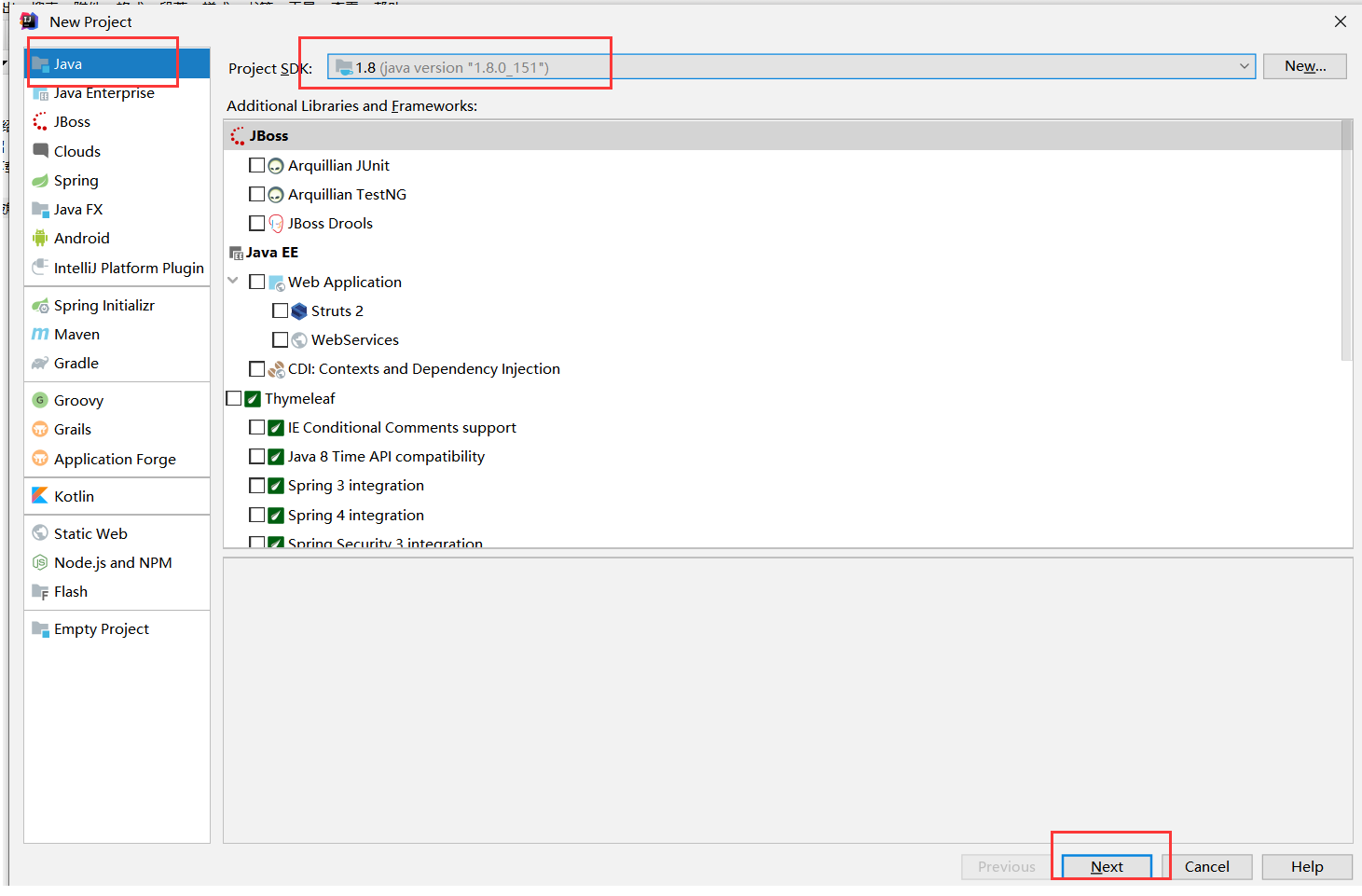Click the New... SDK button

[1305, 66]
